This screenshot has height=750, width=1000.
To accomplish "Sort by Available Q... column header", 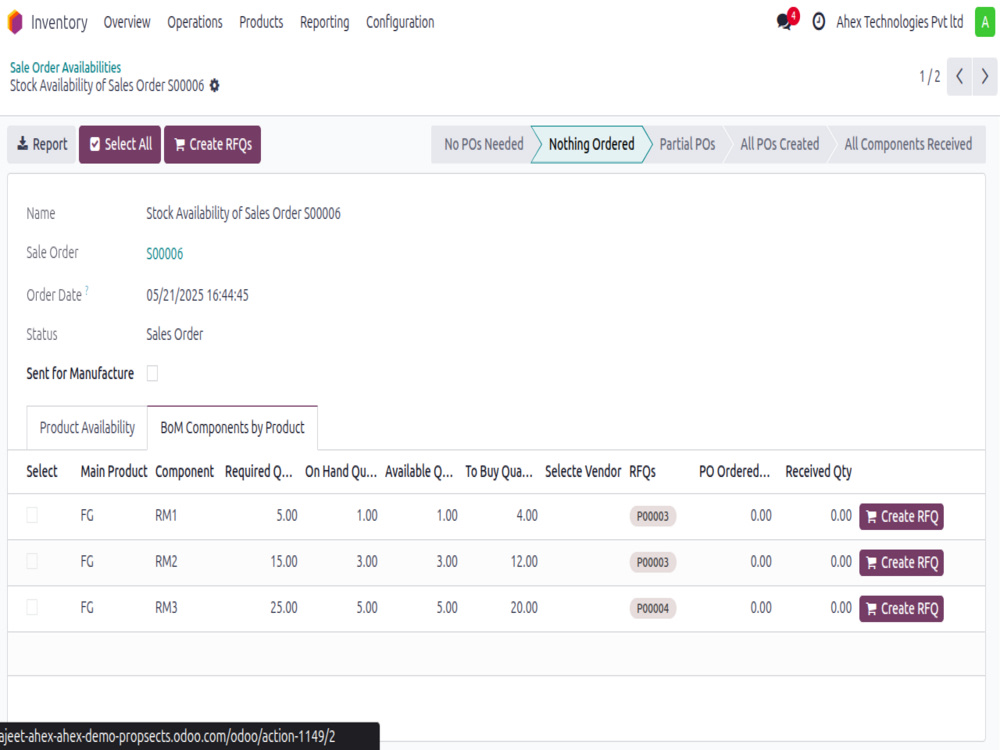I will tap(419, 471).
